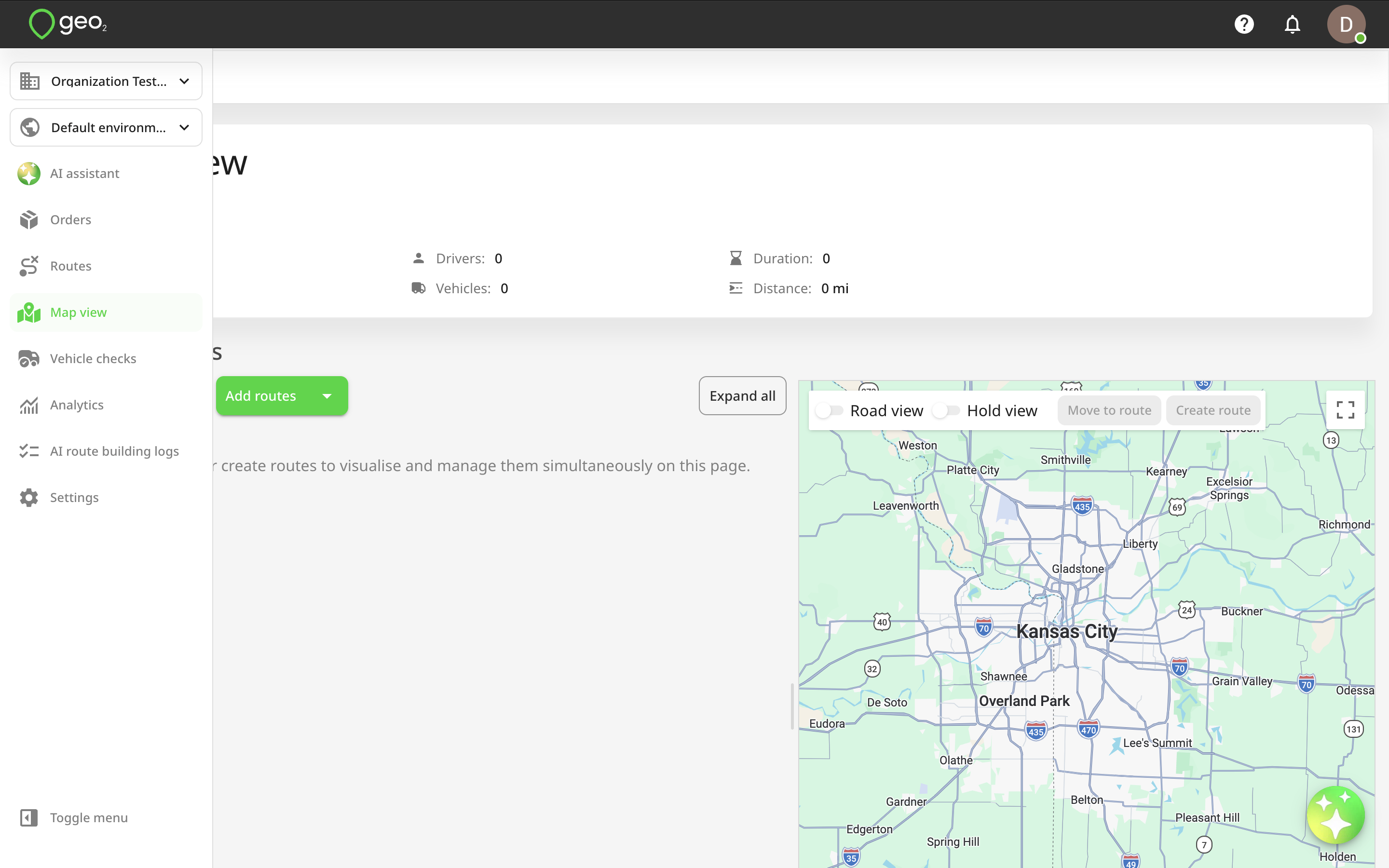Viewport: 1389px width, 868px height.
Task: Click the Toggle menu label
Action: [x=89, y=817]
